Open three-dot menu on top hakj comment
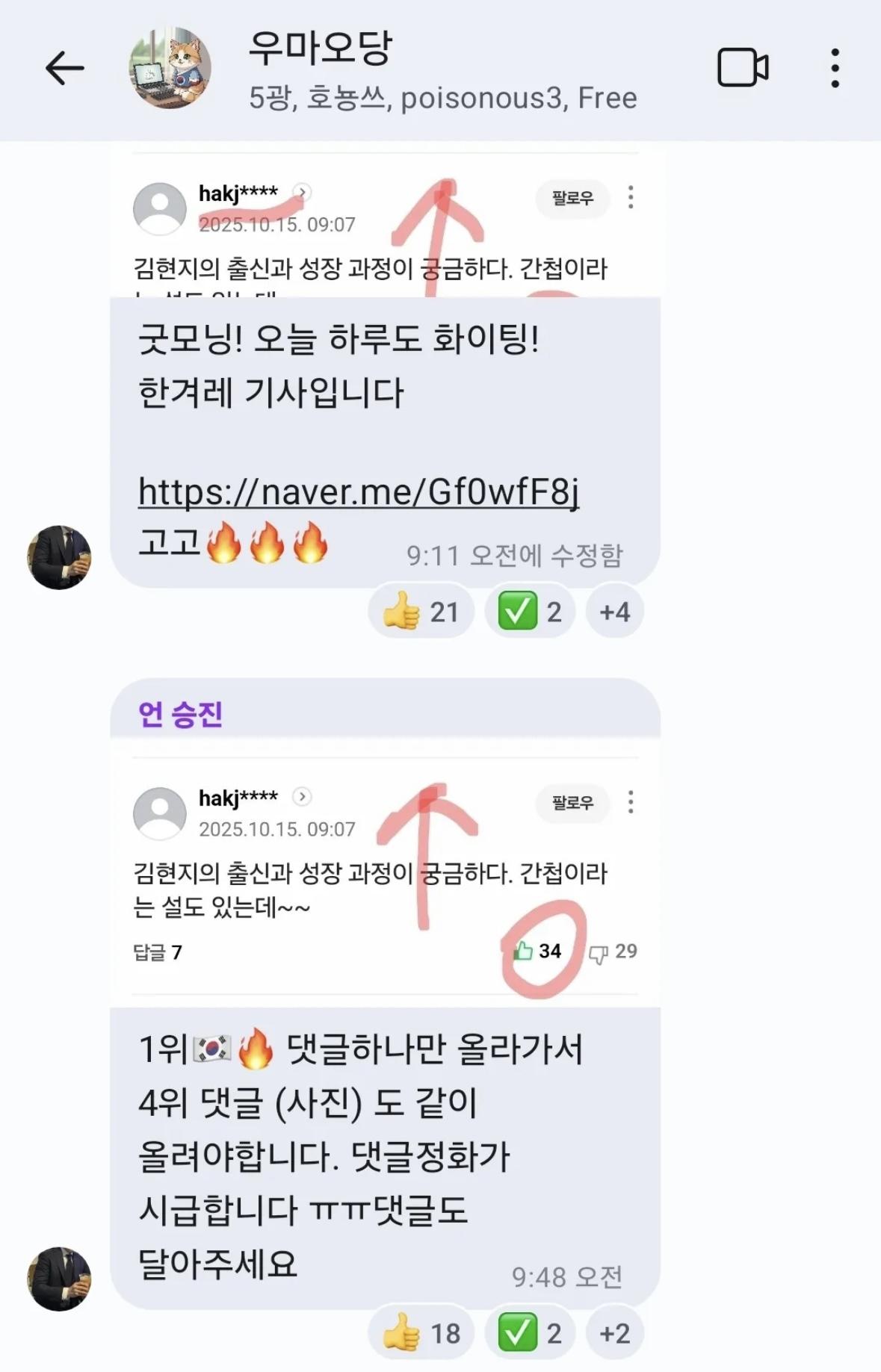 coord(631,197)
